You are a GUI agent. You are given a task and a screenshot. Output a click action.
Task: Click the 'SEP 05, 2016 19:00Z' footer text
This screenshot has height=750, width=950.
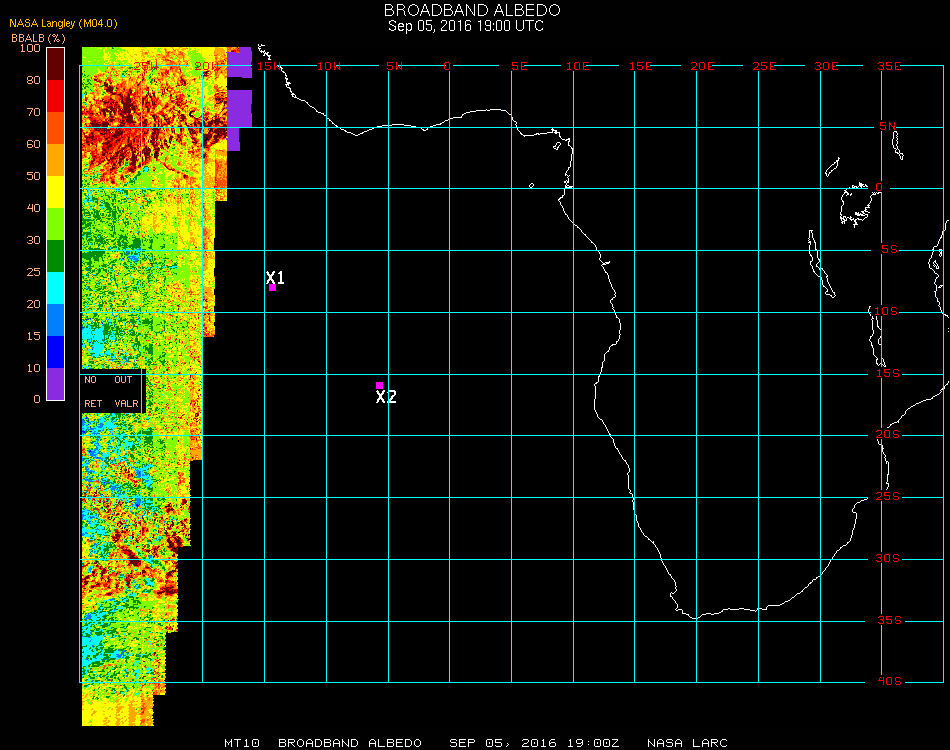tap(534, 743)
